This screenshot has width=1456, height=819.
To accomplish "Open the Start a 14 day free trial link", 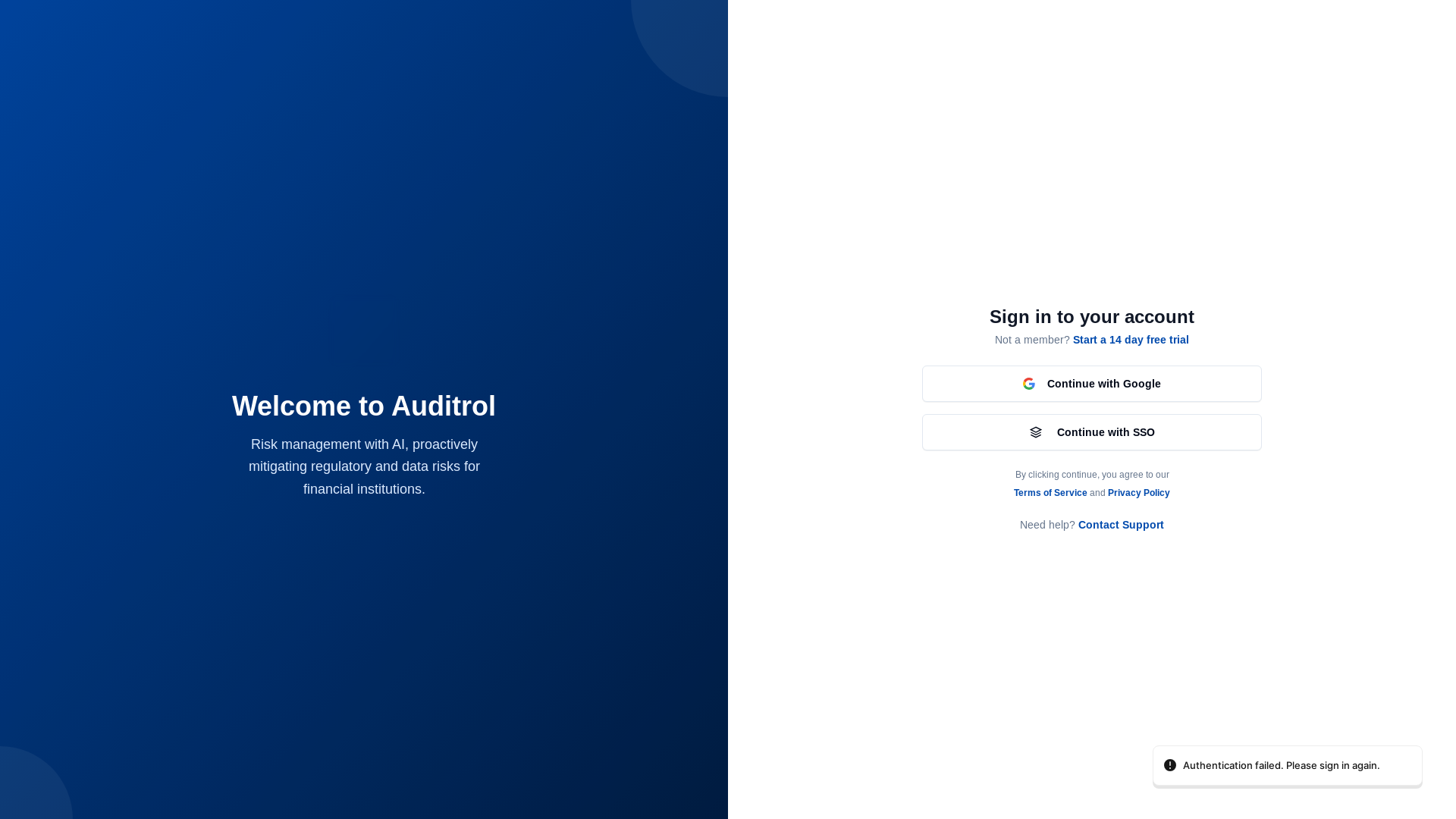I will pos(1131,340).
